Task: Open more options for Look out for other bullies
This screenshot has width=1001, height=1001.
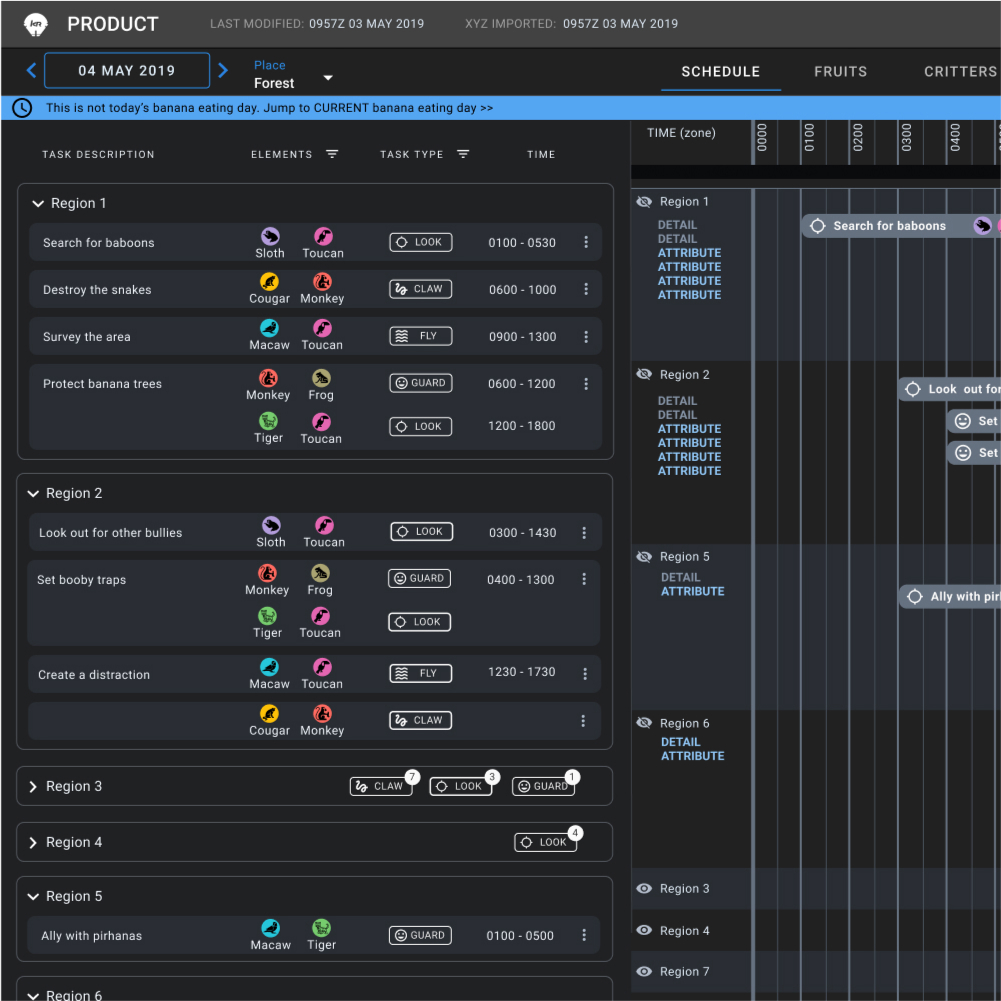Action: coord(583,532)
